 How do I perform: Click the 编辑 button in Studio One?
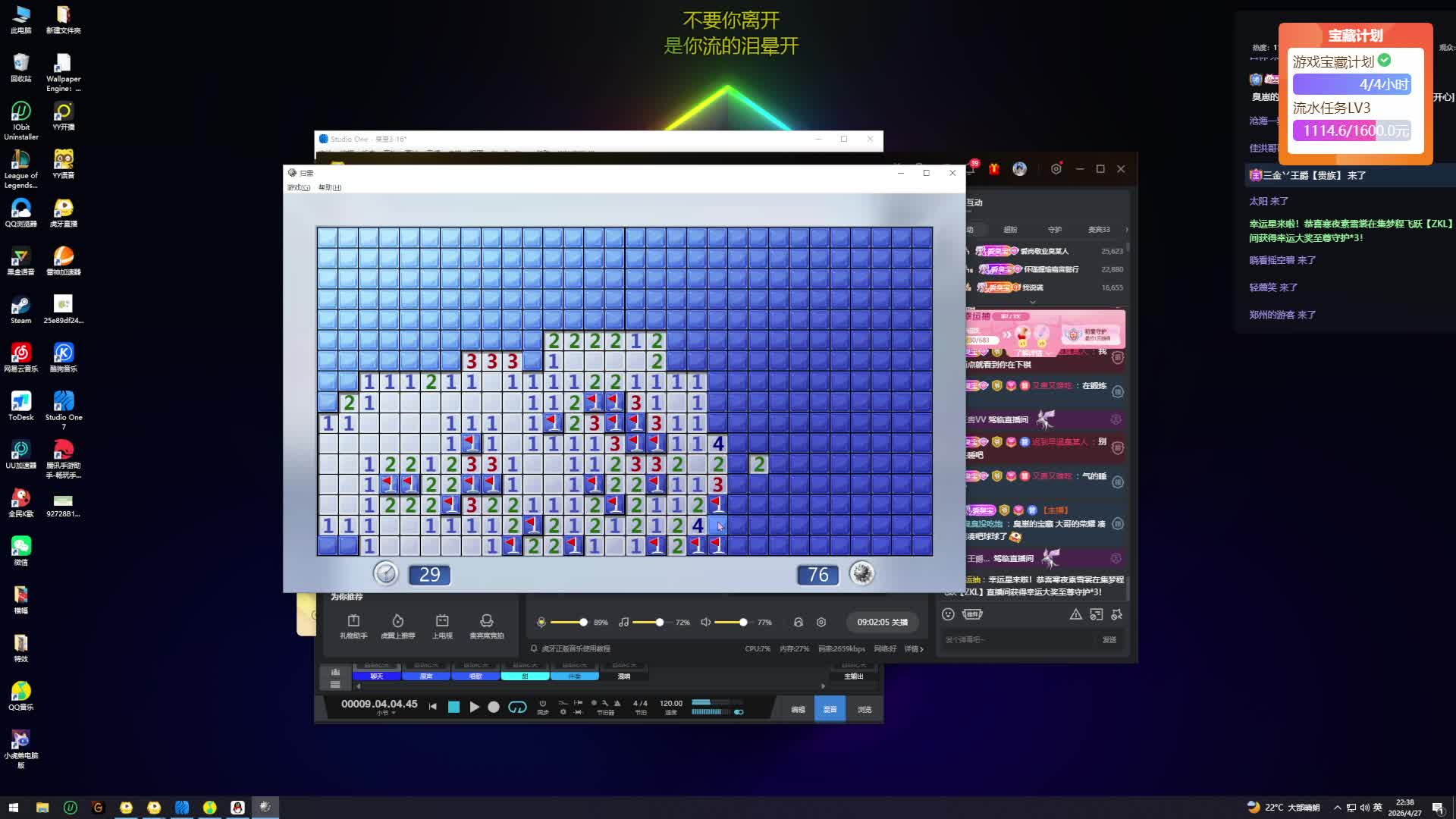click(x=798, y=709)
